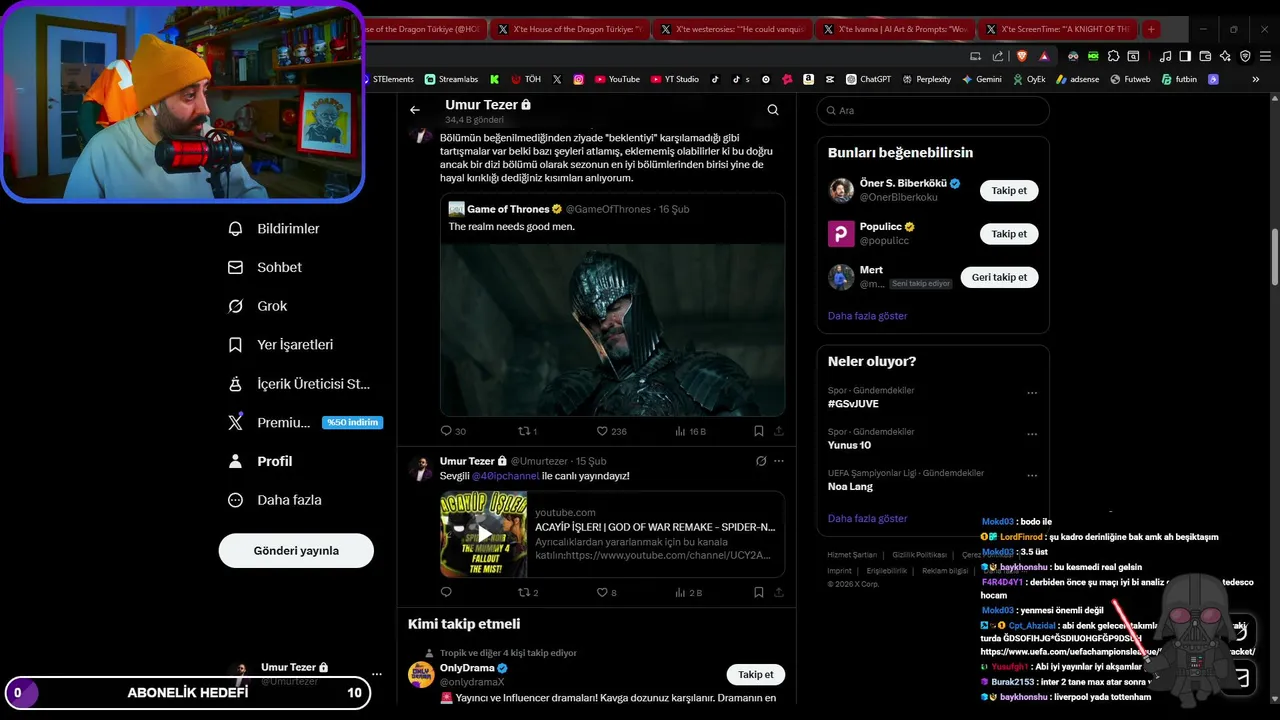The height and width of the screenshot is (720, 1280).
Task: Click the Brave Shields lion icon
Action: point(1022,56)
